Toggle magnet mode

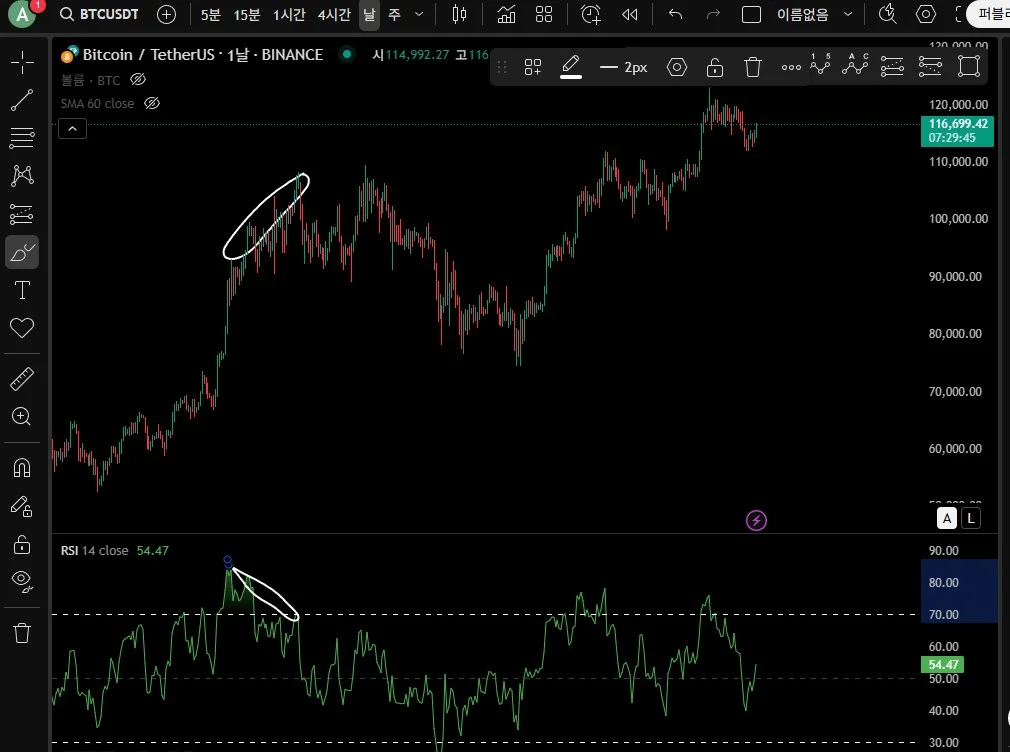(22, 467)
